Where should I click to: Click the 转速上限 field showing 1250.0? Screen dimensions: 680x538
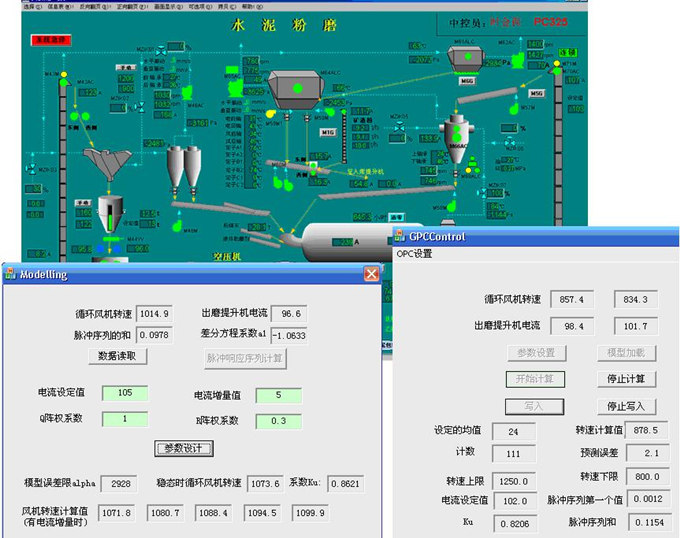(x=517, y=480)
